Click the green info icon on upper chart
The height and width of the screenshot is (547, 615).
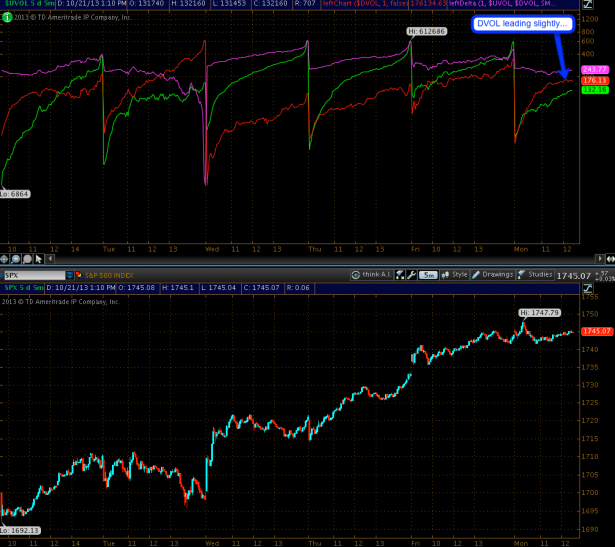pyautogui.click(x=7, y=17)
